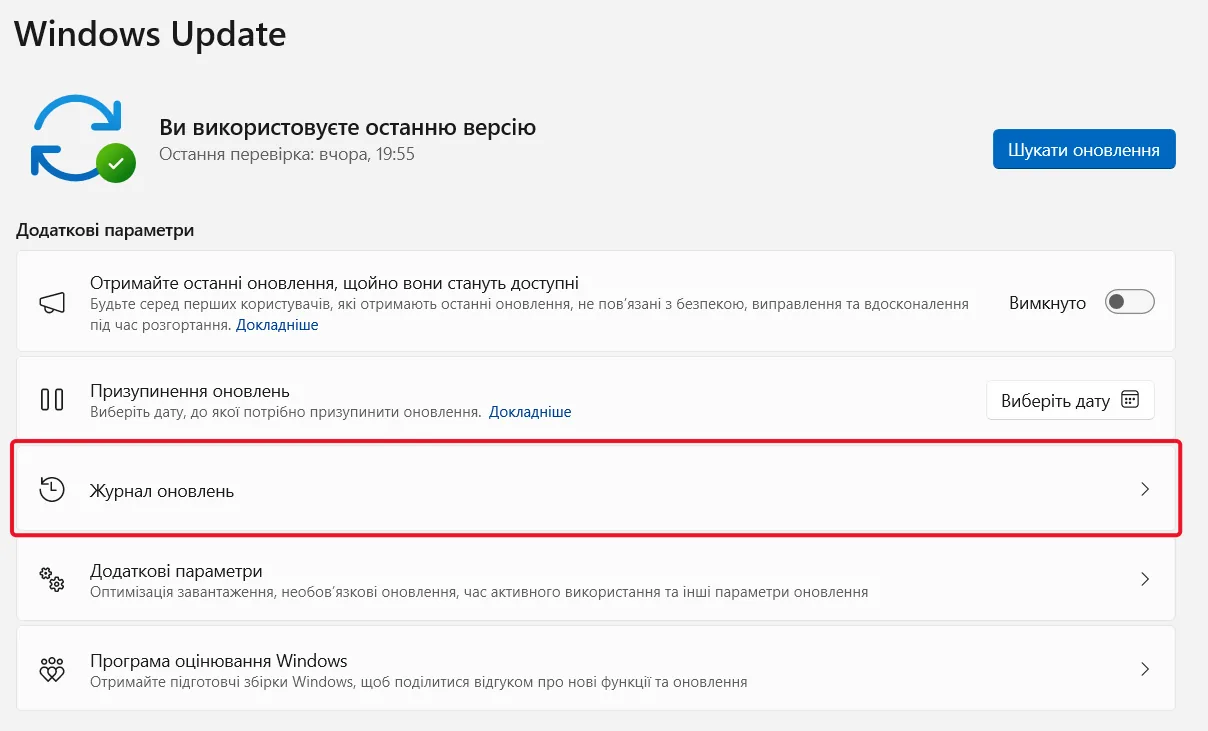1208x731 pixels.
Task: Open Додаткові параметри row chevron
Action: point(1145,579)
